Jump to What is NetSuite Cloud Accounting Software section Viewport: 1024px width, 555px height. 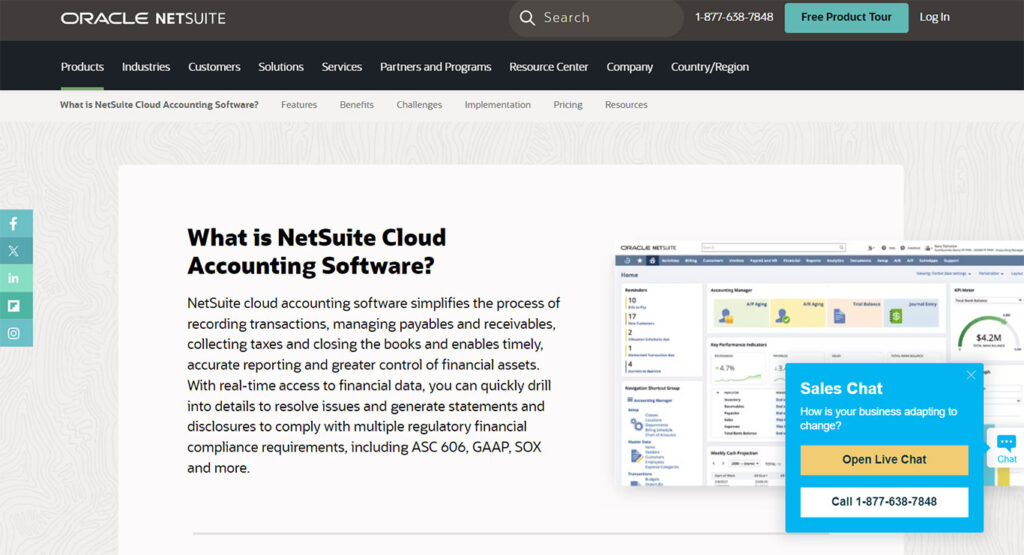click(159, 104)
